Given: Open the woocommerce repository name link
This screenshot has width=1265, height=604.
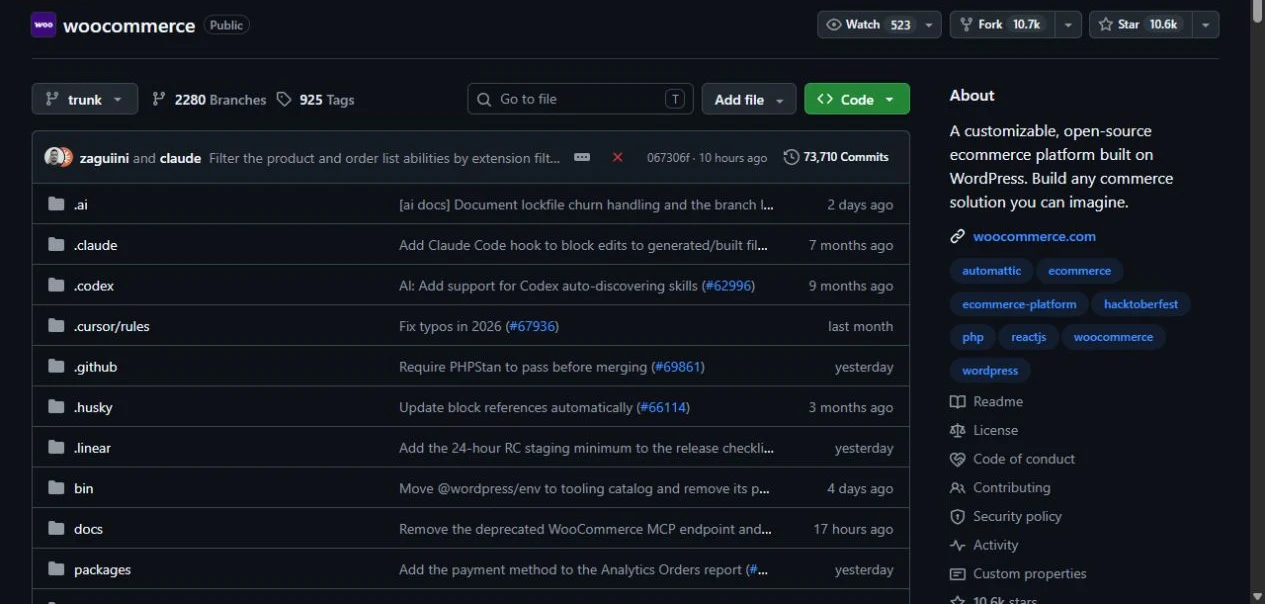Looking at the screenshot, I should [129, 26].
